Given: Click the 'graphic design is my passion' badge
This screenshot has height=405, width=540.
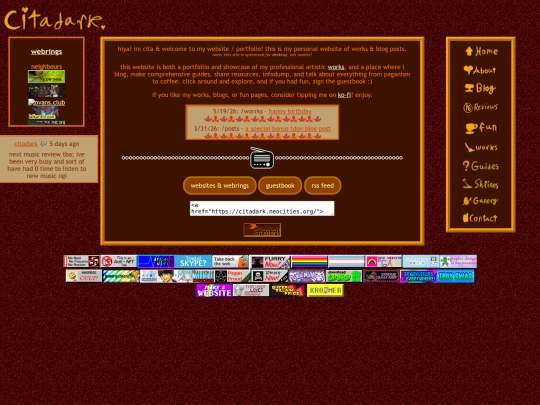Looking at the screenshot, I should tap(458, 261).
